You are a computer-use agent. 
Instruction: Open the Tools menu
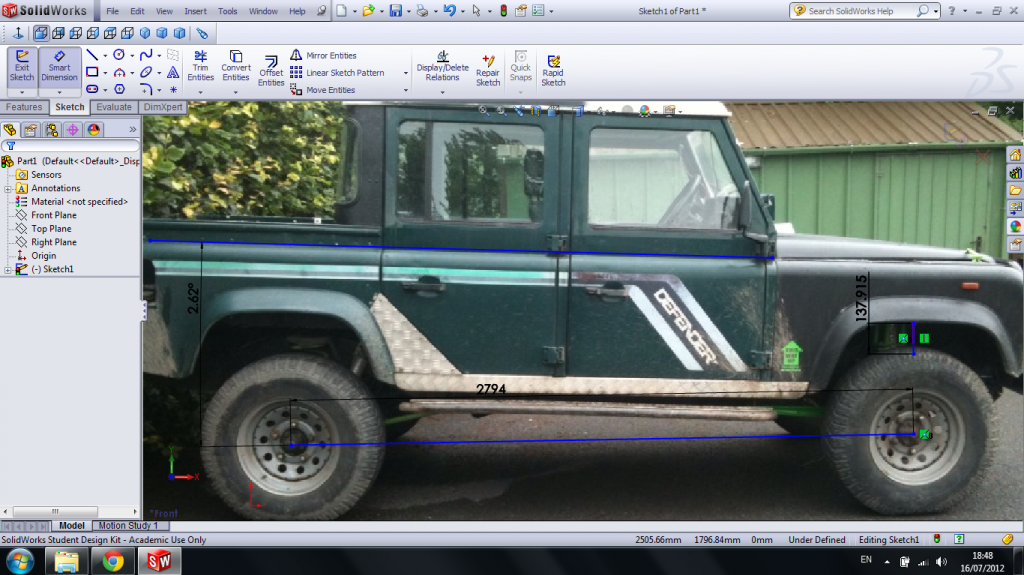[x=227, y=11]
